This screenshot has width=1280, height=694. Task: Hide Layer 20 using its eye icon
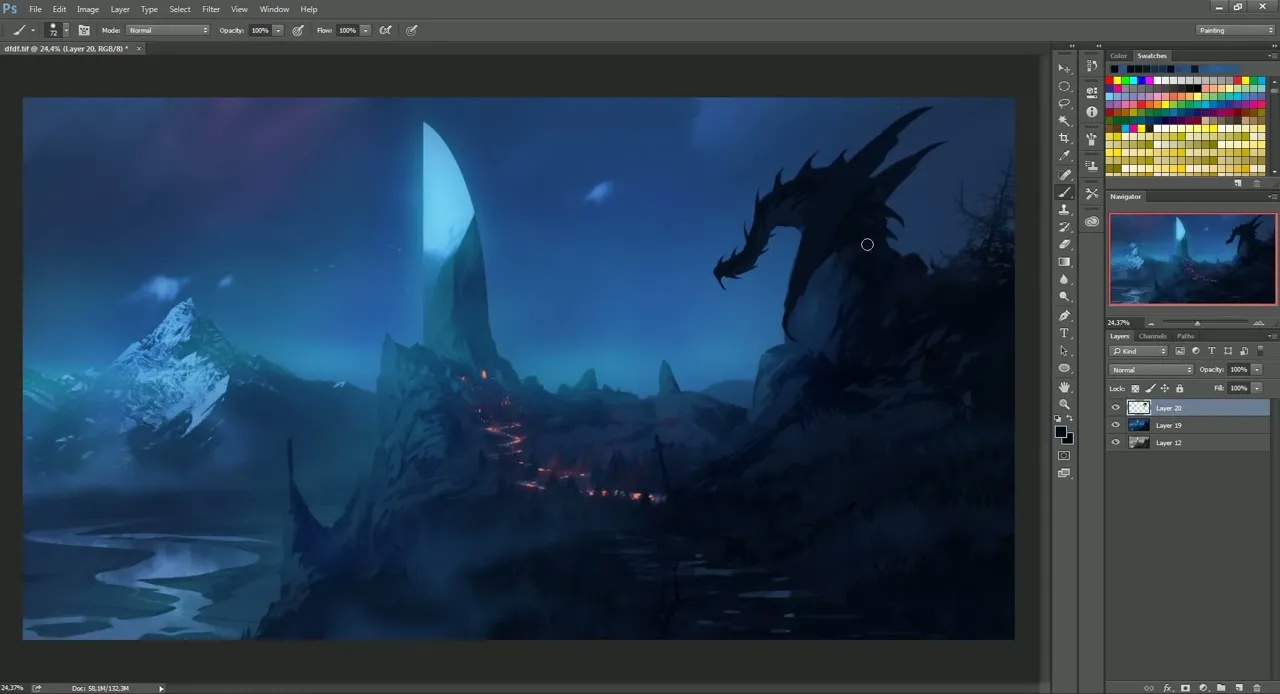pyautogui.click(x=1116, y=408)
